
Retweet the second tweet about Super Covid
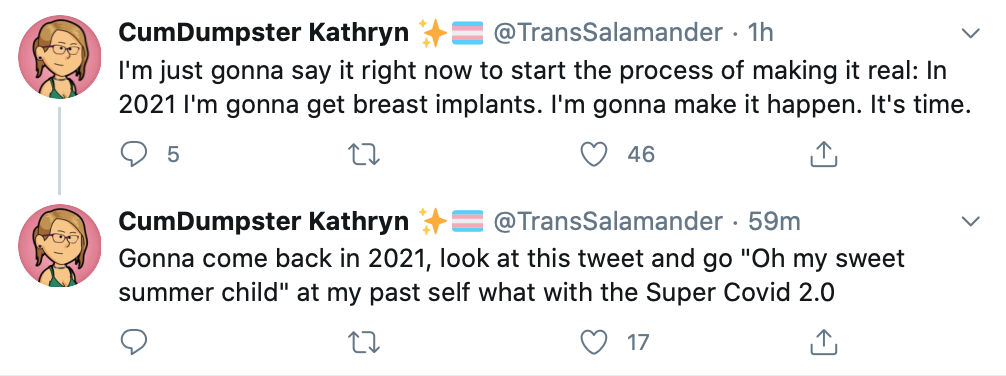(363, 343)
